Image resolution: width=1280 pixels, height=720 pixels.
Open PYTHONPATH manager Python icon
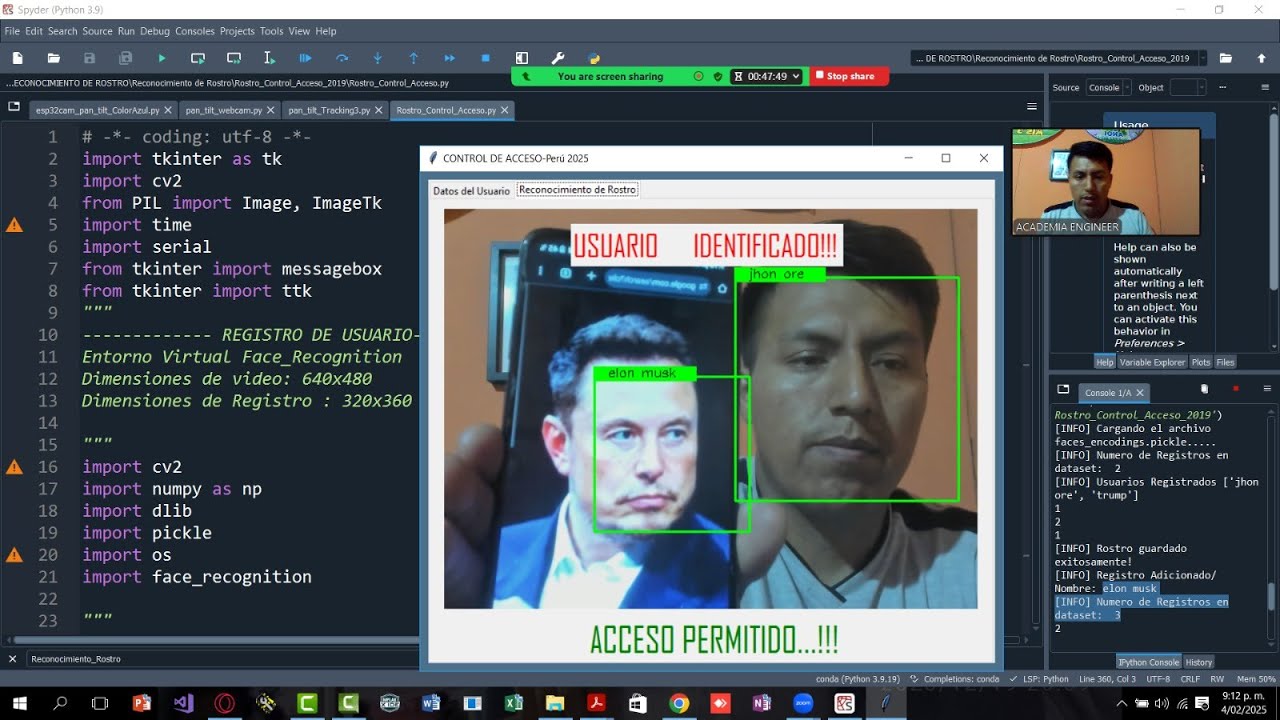click(594, 58)
